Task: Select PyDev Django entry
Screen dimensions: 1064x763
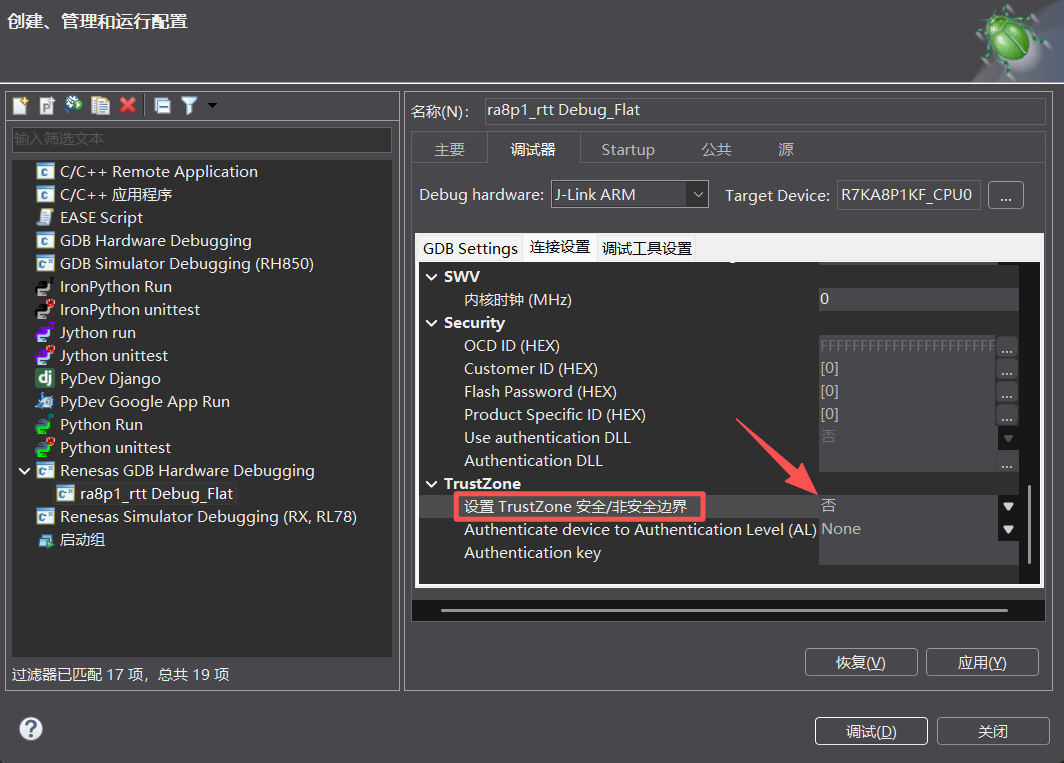Action: click(x=110, y=379)
